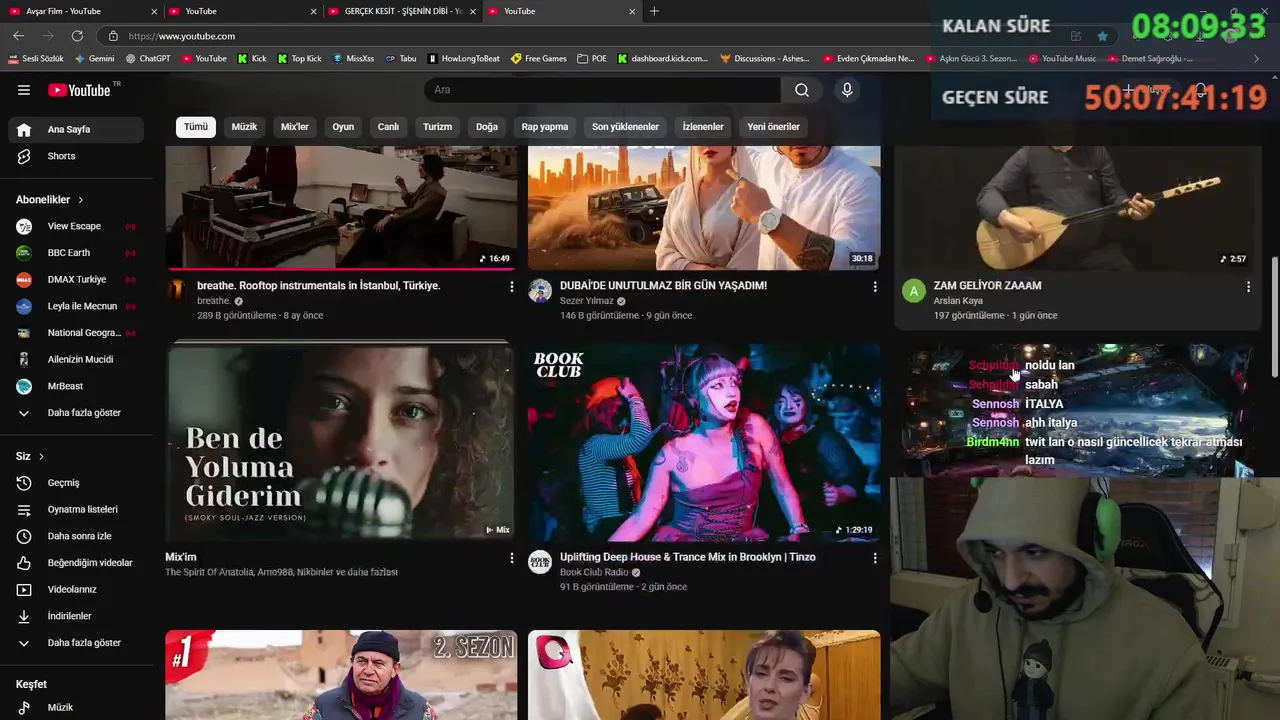The width and height of the screenshot is (1280, 720).
Task: Click the page vertical scrollbar
Action: coord(1274,318)
